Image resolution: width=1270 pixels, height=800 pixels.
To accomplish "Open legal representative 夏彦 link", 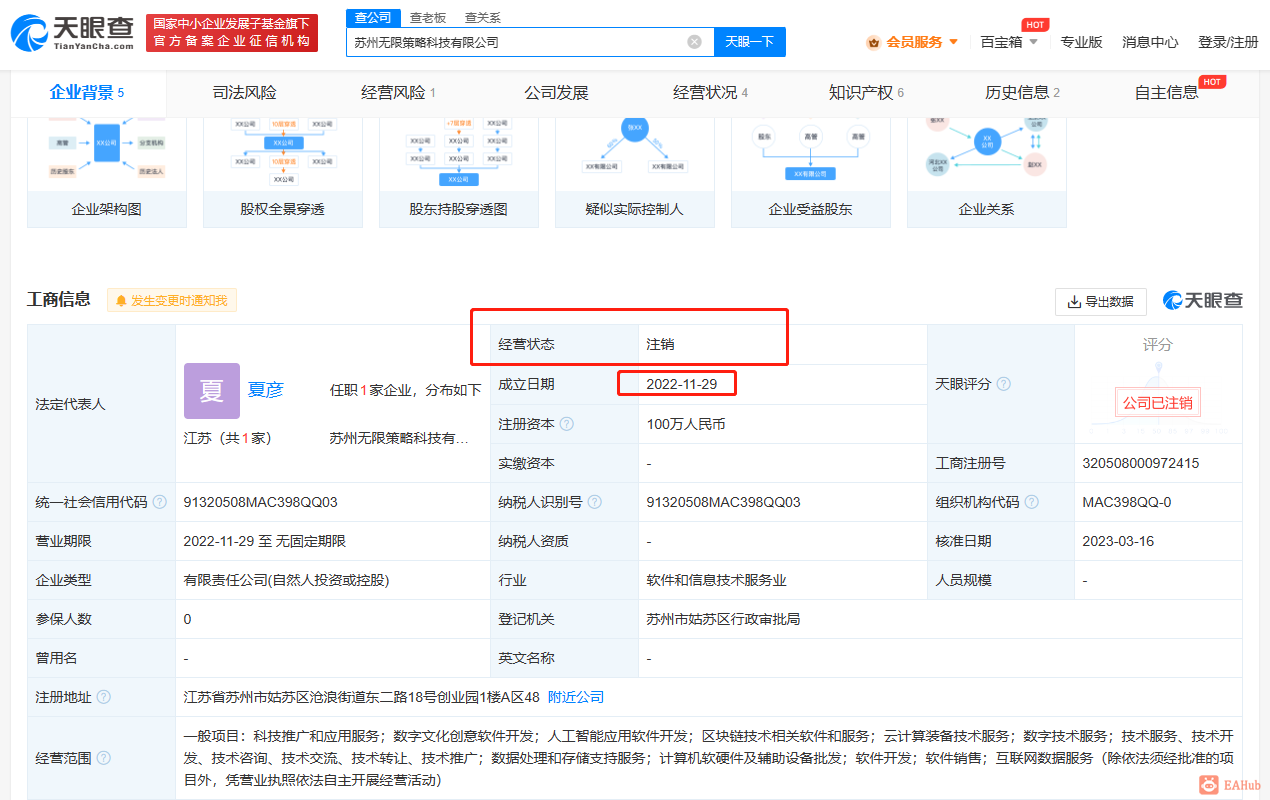I will click(x=266, y=390).
